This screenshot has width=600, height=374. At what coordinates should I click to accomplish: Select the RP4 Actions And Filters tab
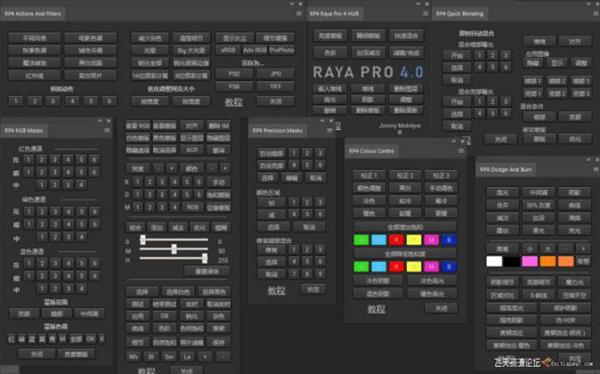pyautogui.click(x=33, y=14)
